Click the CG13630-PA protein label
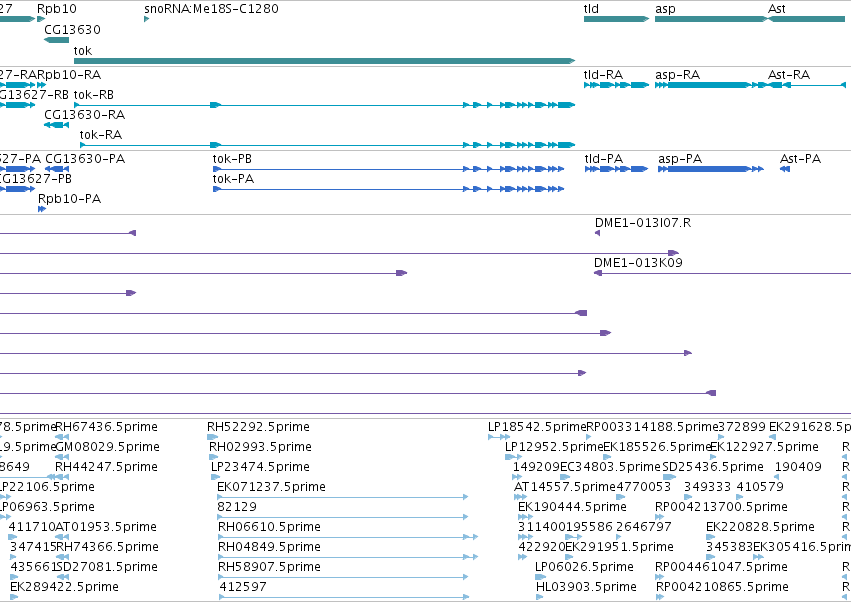Viewport: 851px width, 602px height. [x=85, y=159]
